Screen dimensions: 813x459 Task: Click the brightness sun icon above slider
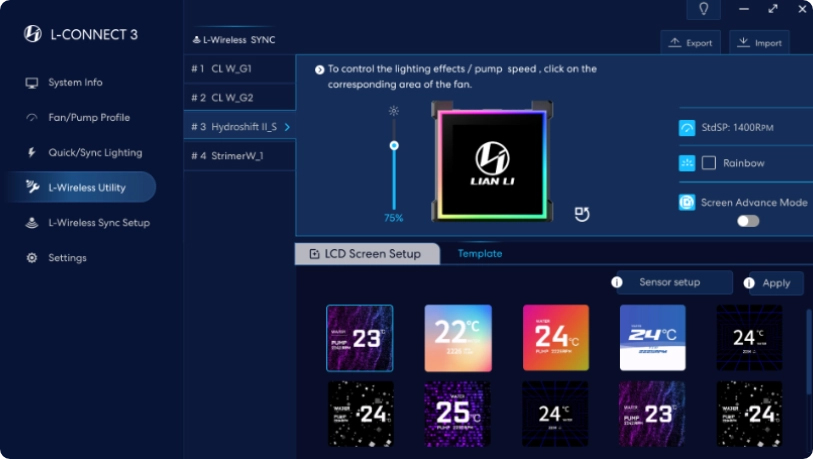(x=394, y=111)
